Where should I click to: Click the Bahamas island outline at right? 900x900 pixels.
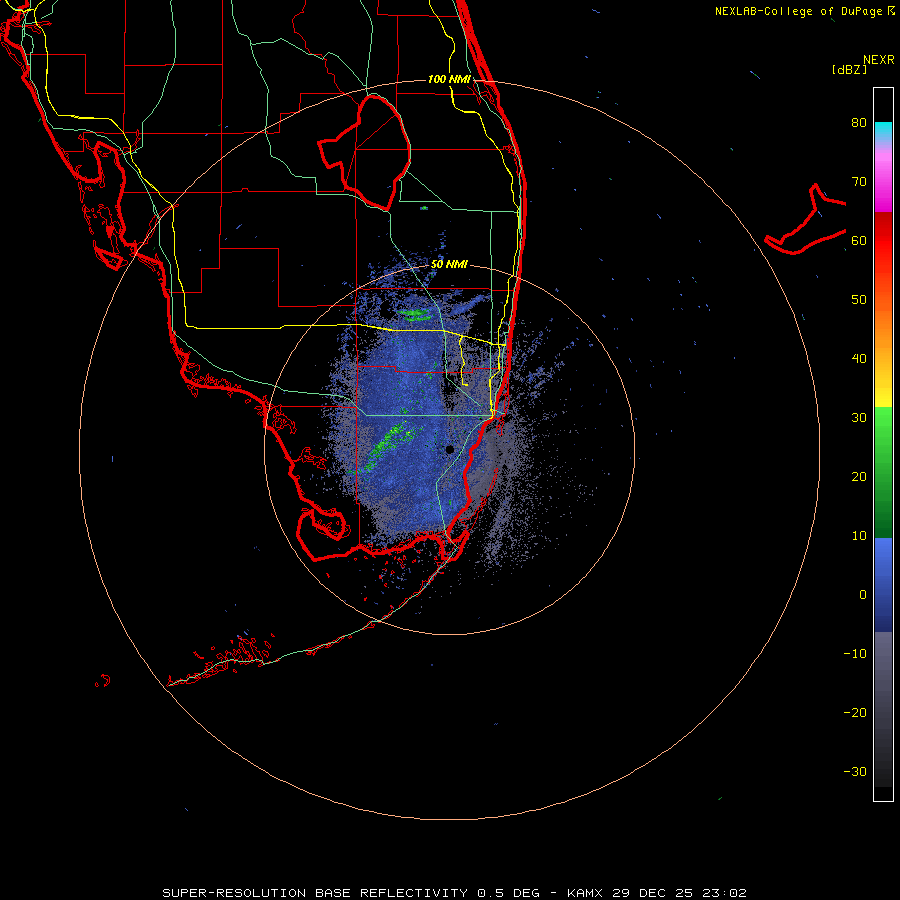pyautogui.click(x=806, y=221)
